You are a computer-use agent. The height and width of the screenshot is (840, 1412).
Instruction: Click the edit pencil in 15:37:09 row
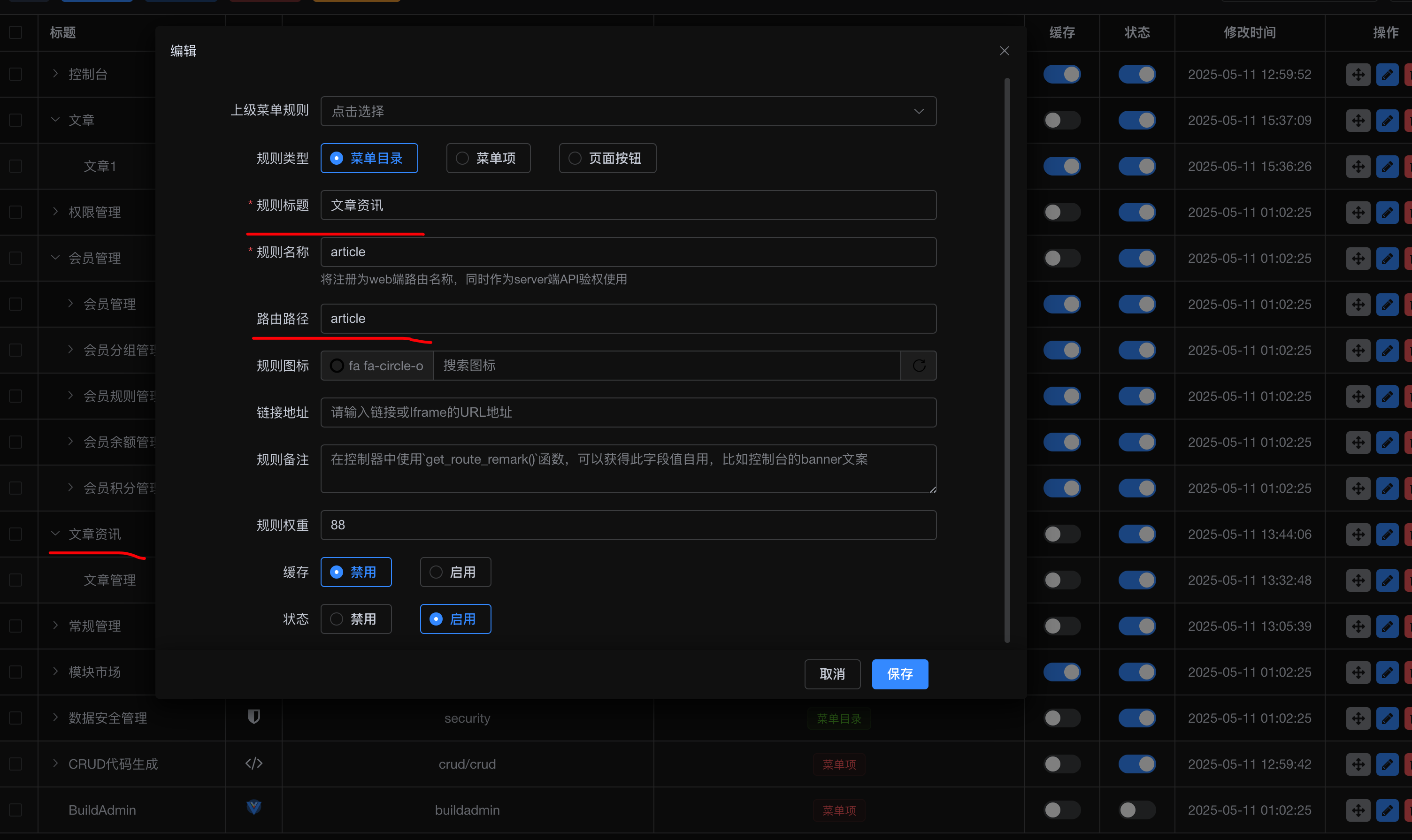[x=1387, y=121]
